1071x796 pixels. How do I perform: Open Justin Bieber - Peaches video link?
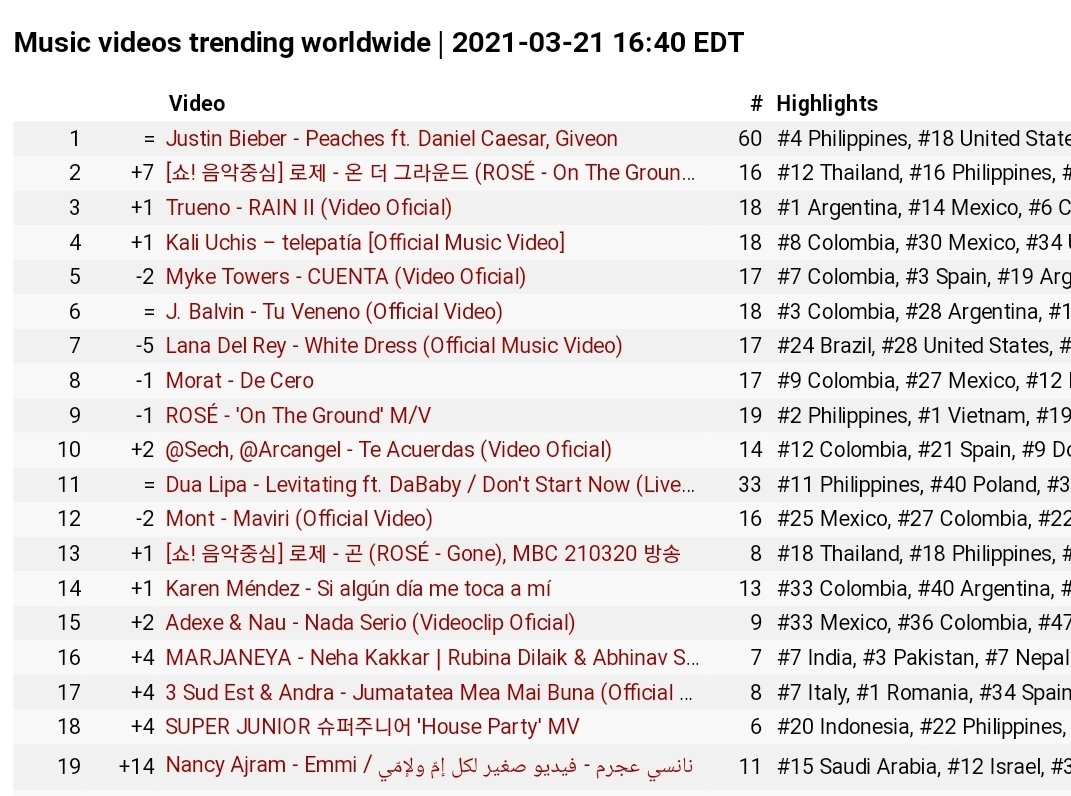(391, 139)
